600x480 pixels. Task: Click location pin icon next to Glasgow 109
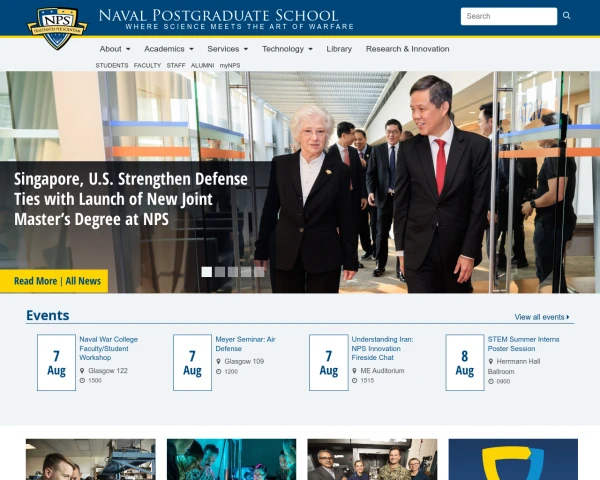(x=218, y=361)
